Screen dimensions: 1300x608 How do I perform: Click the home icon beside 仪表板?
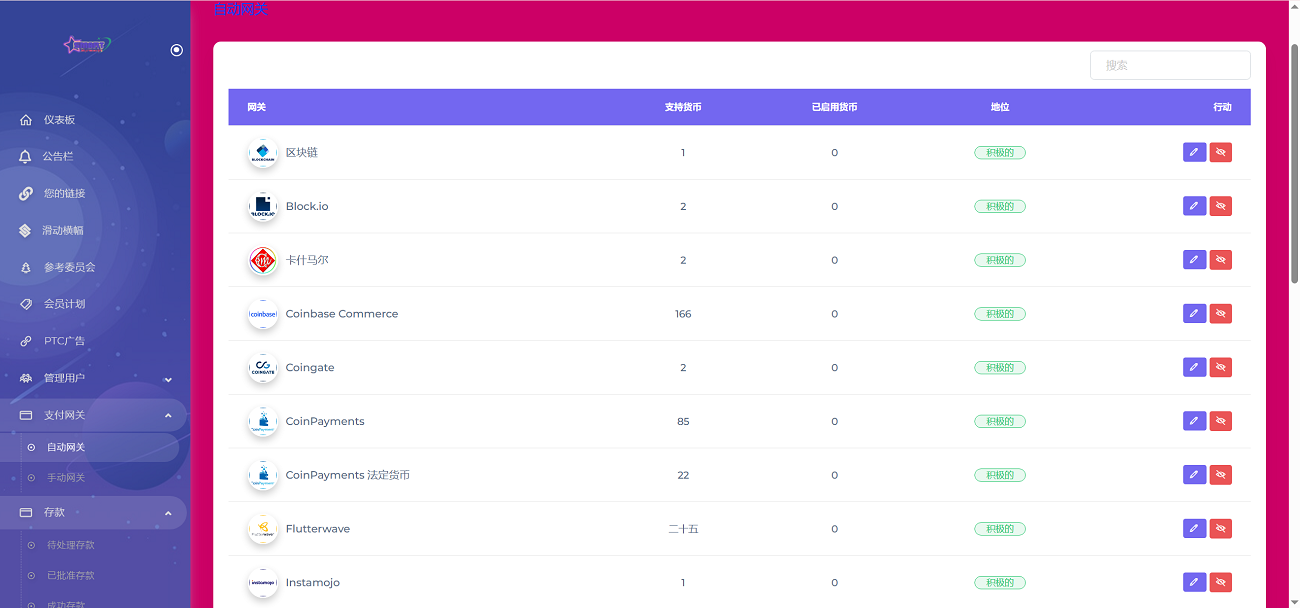26,120
